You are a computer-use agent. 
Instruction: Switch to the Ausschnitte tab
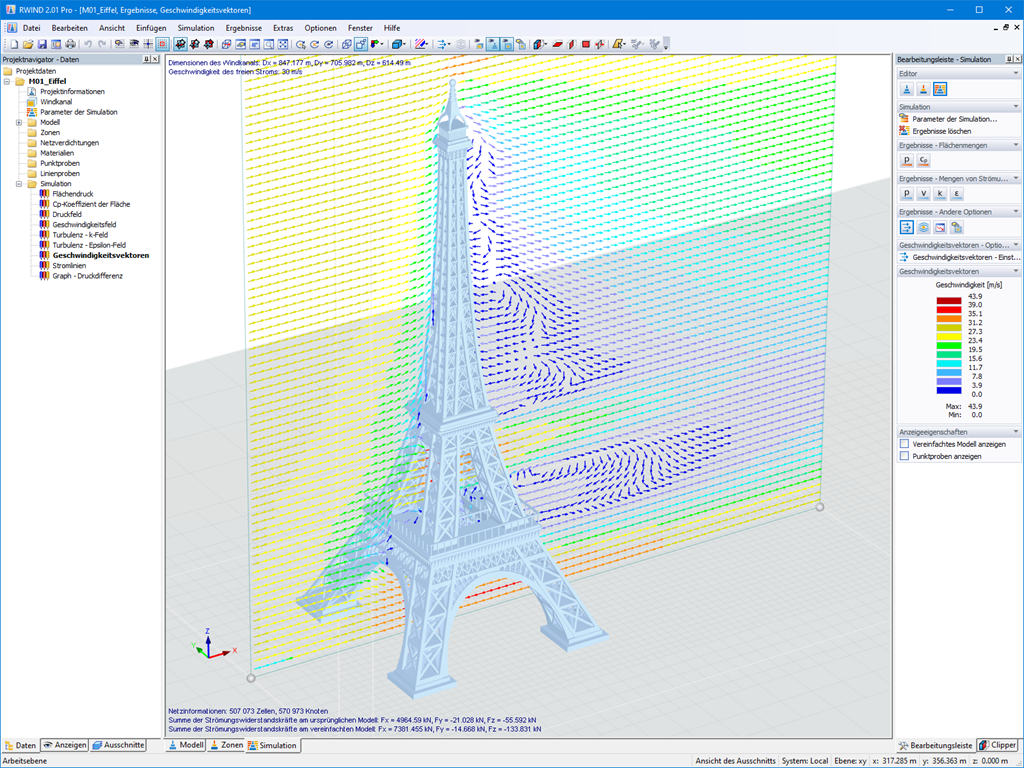click(118, 745)
